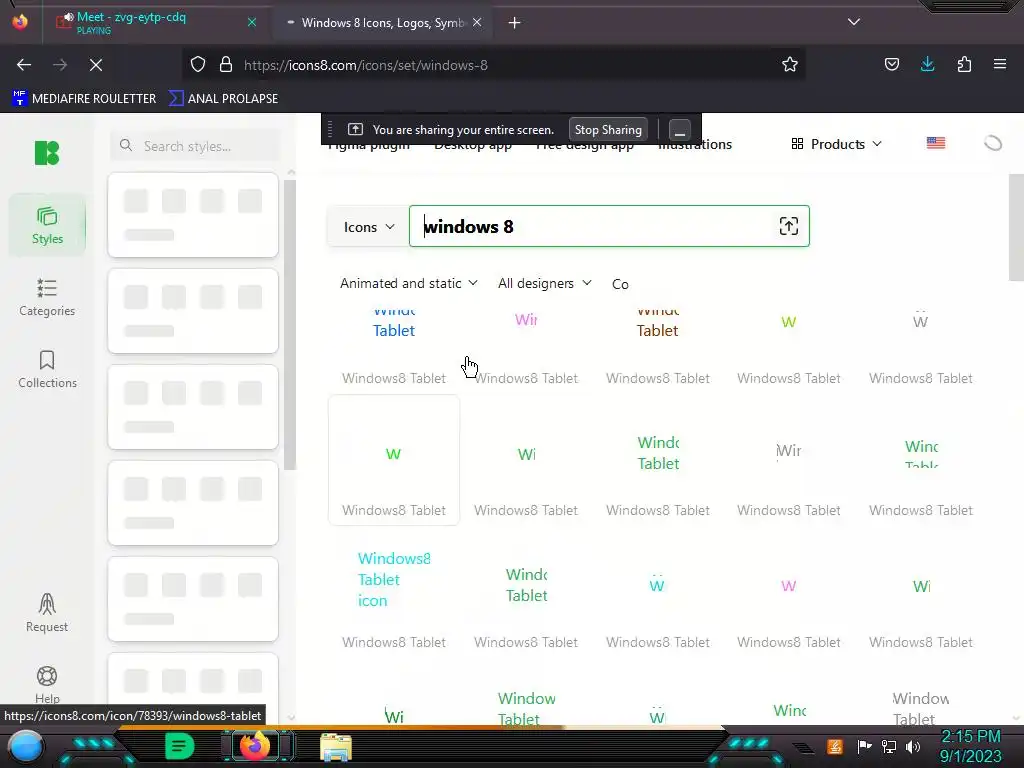
Task: Open the green notes app on taskbar
Action: pos(180,746)
